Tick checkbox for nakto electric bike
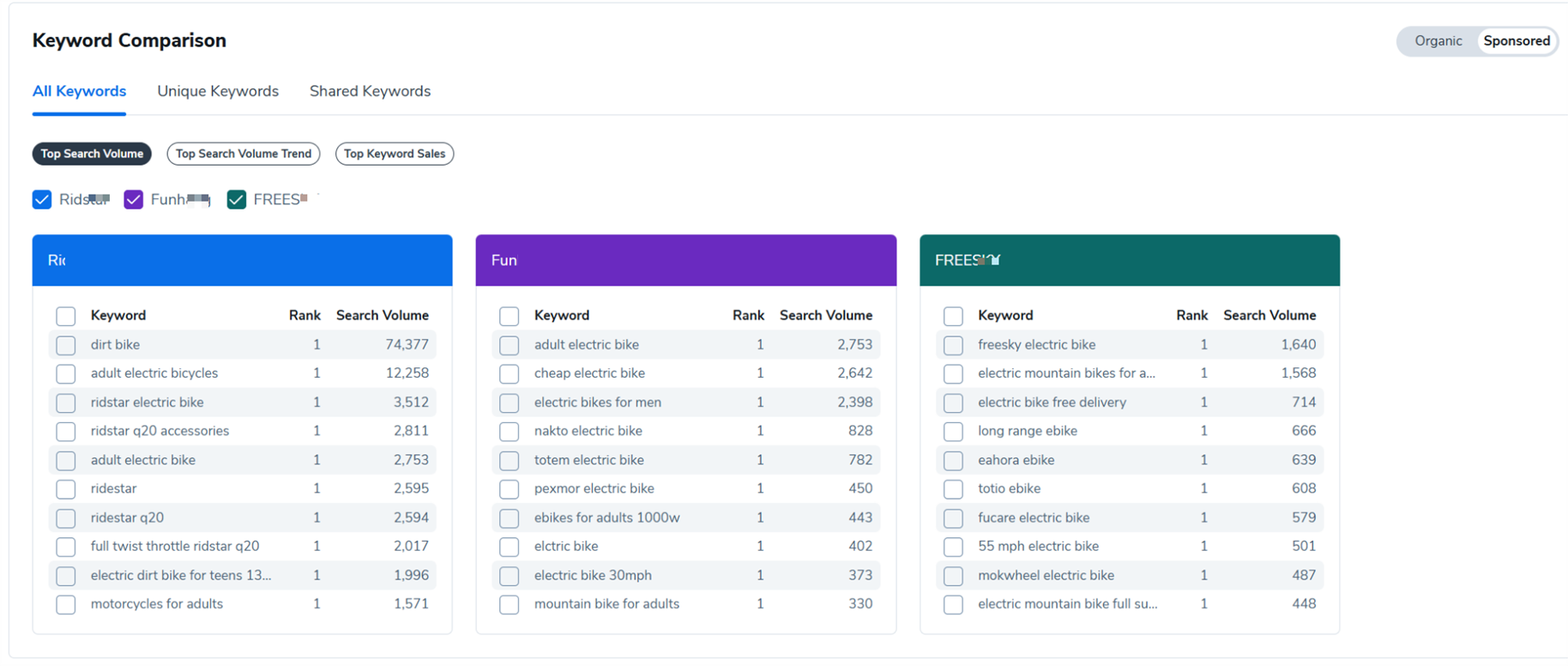The height and width of the screenshot is (666, 1568). 510,432
